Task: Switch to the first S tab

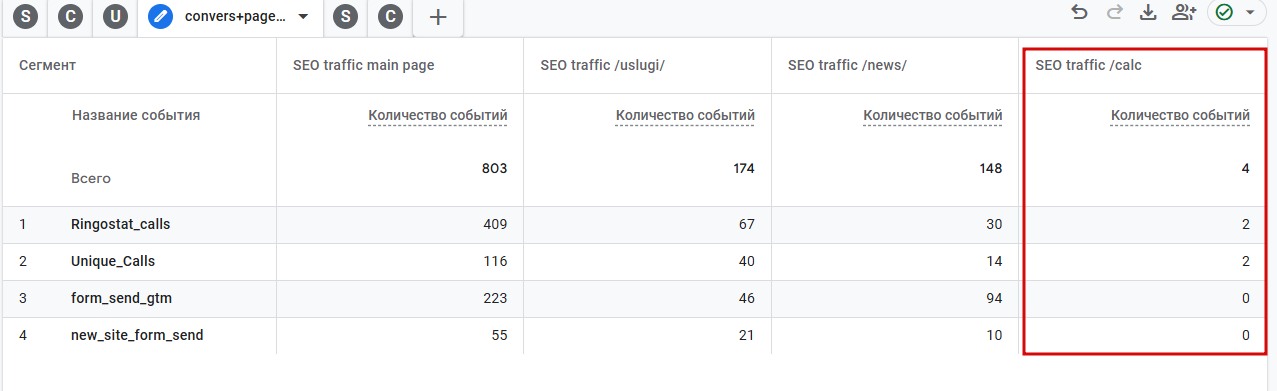Action: click(x=25, y=16)
